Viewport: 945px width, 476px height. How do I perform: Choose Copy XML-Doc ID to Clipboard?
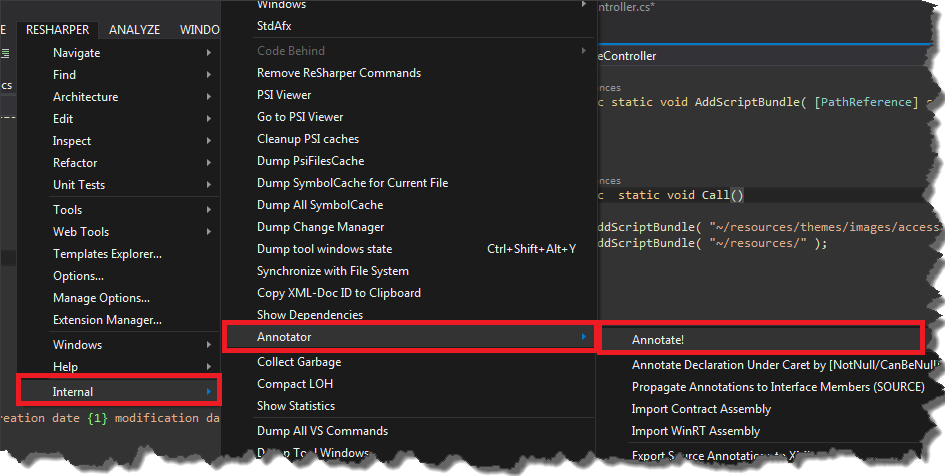coord(409,293)
